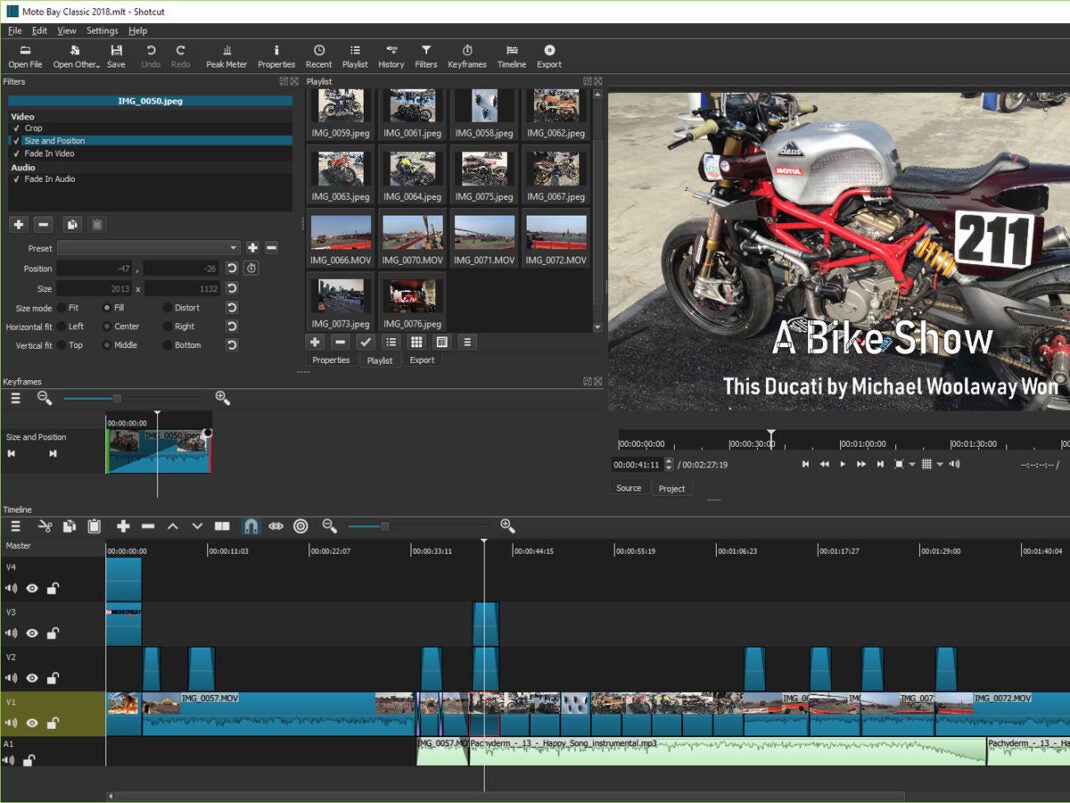Add a new filter with plus button

18,225
